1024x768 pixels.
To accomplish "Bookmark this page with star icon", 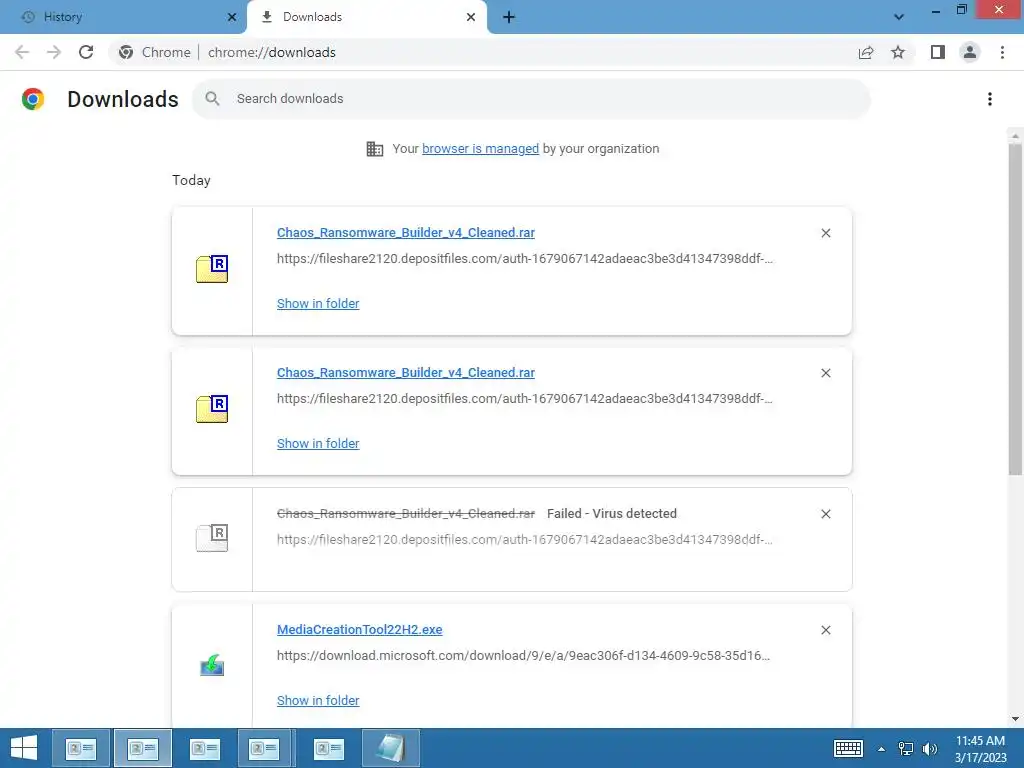I will (898, 52).
